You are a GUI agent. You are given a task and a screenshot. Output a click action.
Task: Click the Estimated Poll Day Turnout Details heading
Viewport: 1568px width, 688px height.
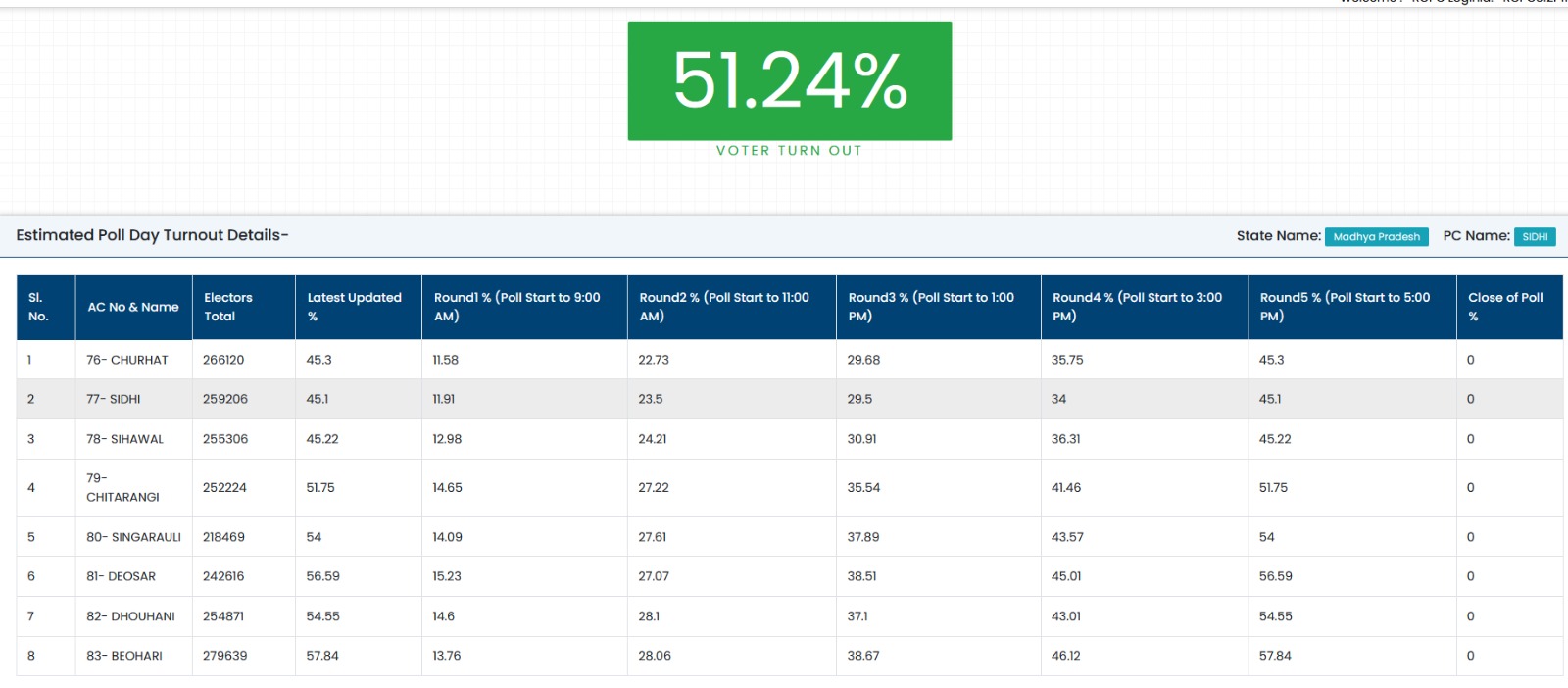152,235
